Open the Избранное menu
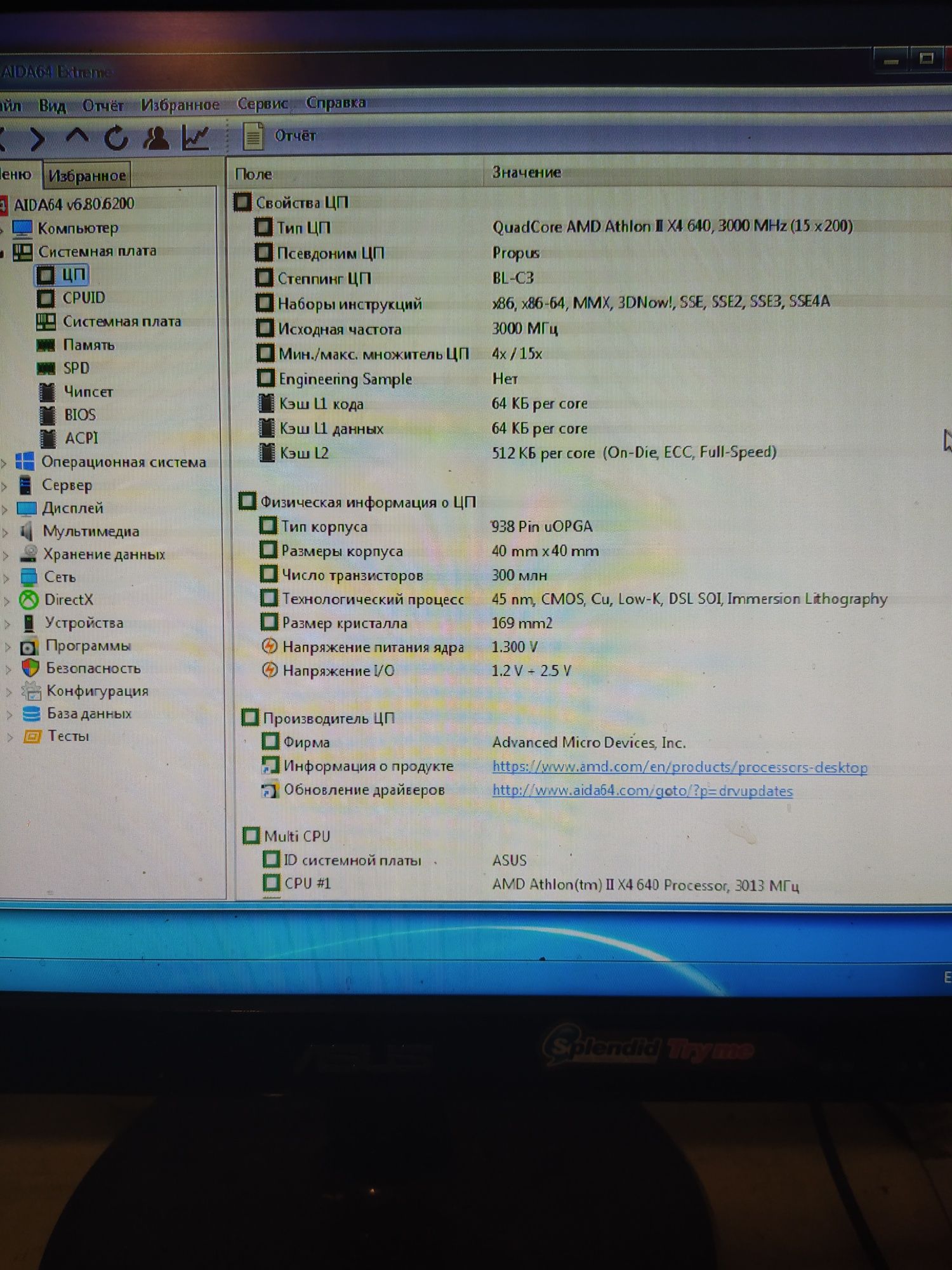This screenshot has height=1270, width=952. (180, 104)
